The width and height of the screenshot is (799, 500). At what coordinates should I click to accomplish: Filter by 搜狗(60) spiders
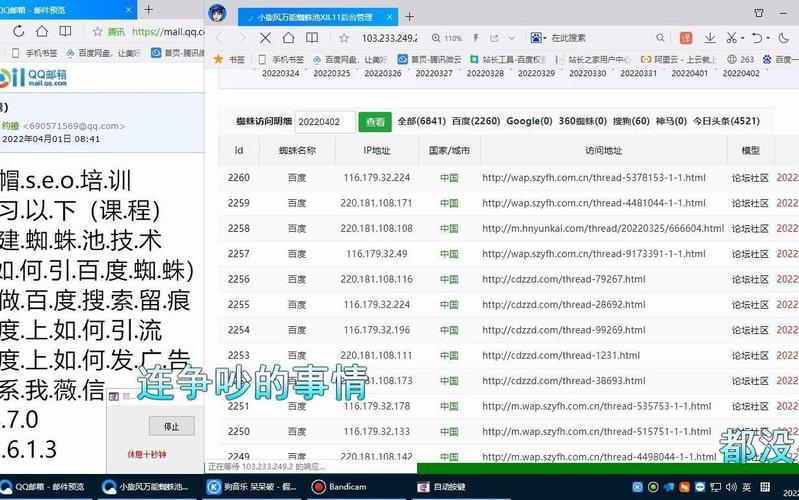tap(631, 121)
